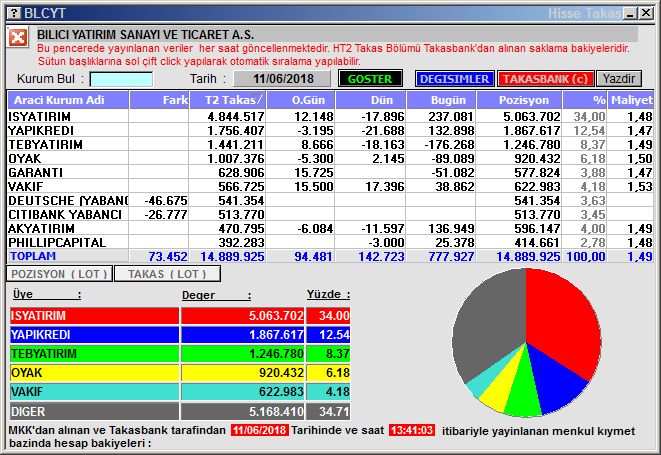Sort by Maliyet column header
The image size is (661, 455).
pyautogui.click(x=630, y=100)
